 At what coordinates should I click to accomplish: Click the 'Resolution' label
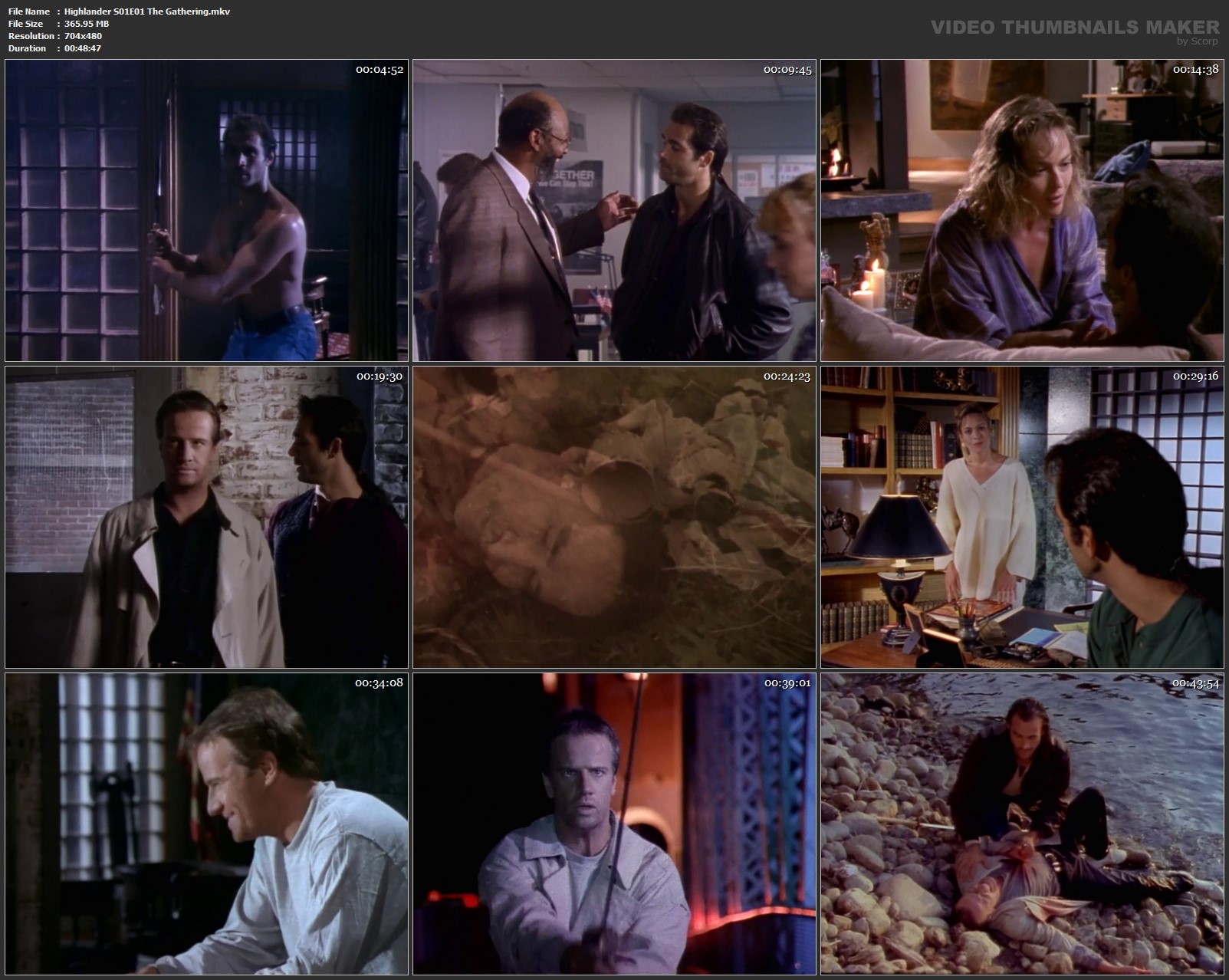point(31,36)
